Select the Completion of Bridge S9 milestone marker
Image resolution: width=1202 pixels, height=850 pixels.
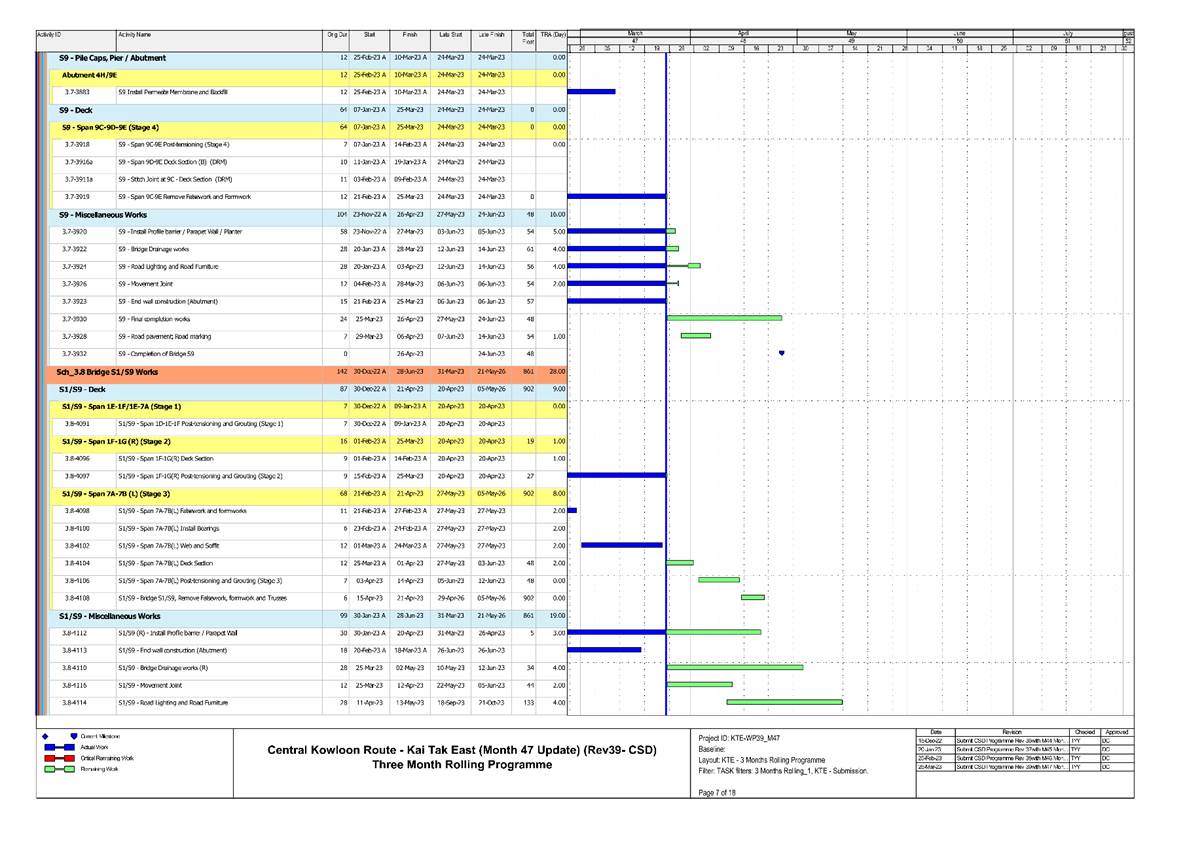point(781,353)
